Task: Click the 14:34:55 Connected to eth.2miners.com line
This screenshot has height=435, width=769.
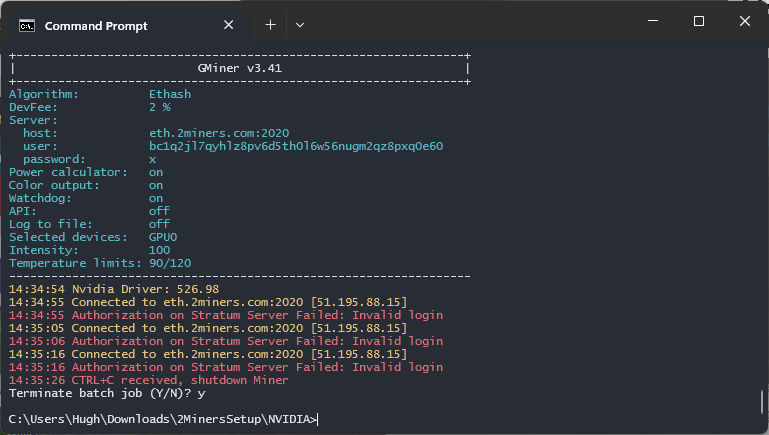Action: (208, 302)
